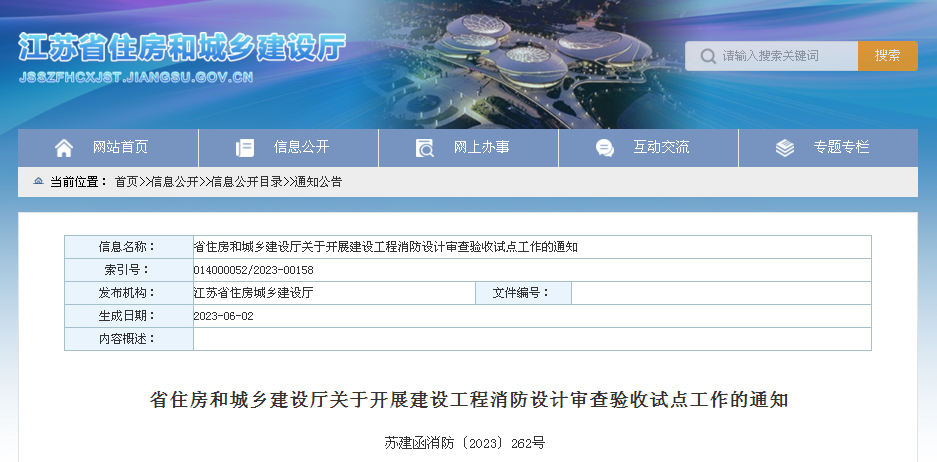
Task: Click the small home icon before 当前位置
Action: [38, 182]
